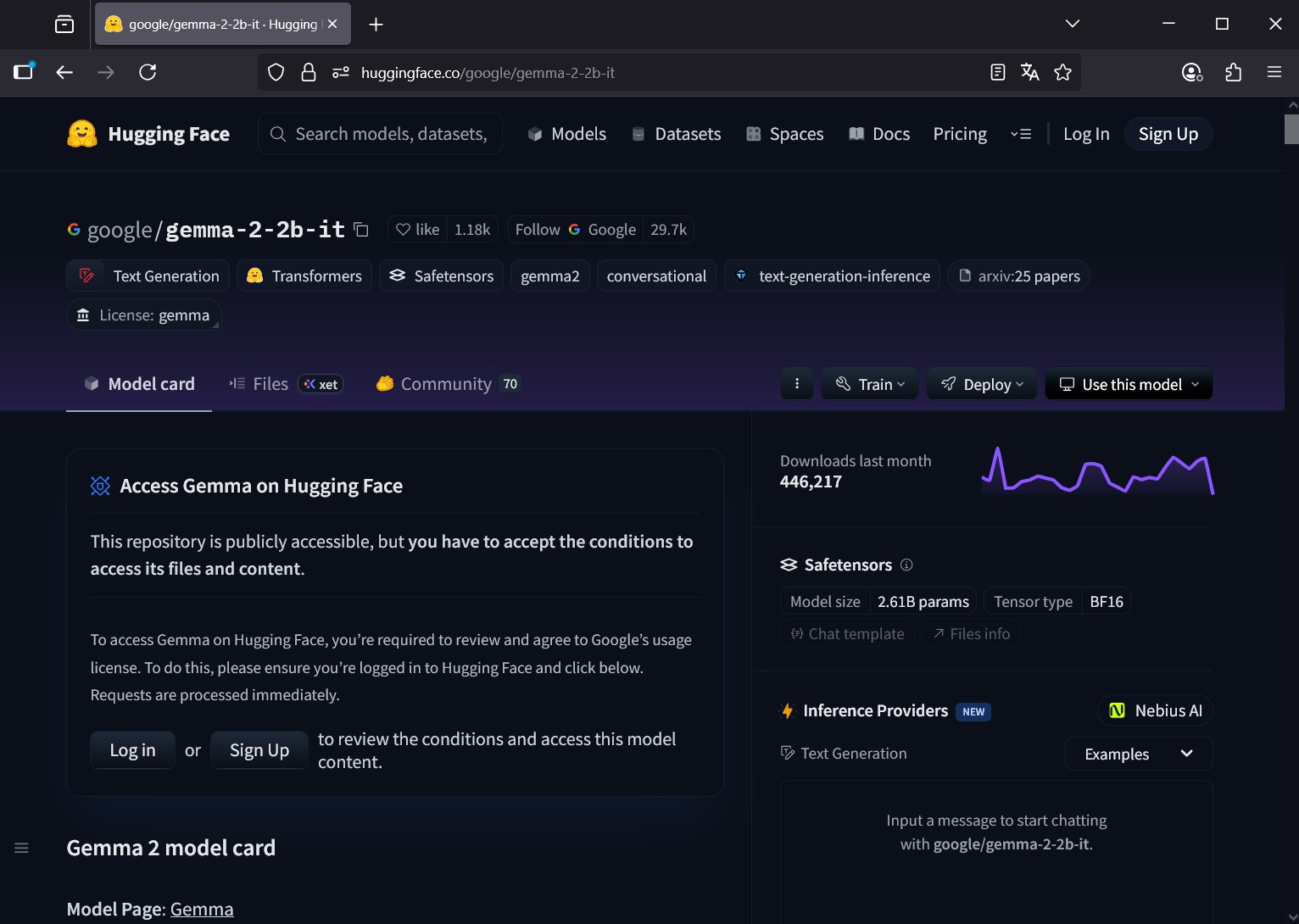The width and height of the screenshot is (1299, 924).
Task: Go to Datasets in the navigation
Action: click(677, 134)
